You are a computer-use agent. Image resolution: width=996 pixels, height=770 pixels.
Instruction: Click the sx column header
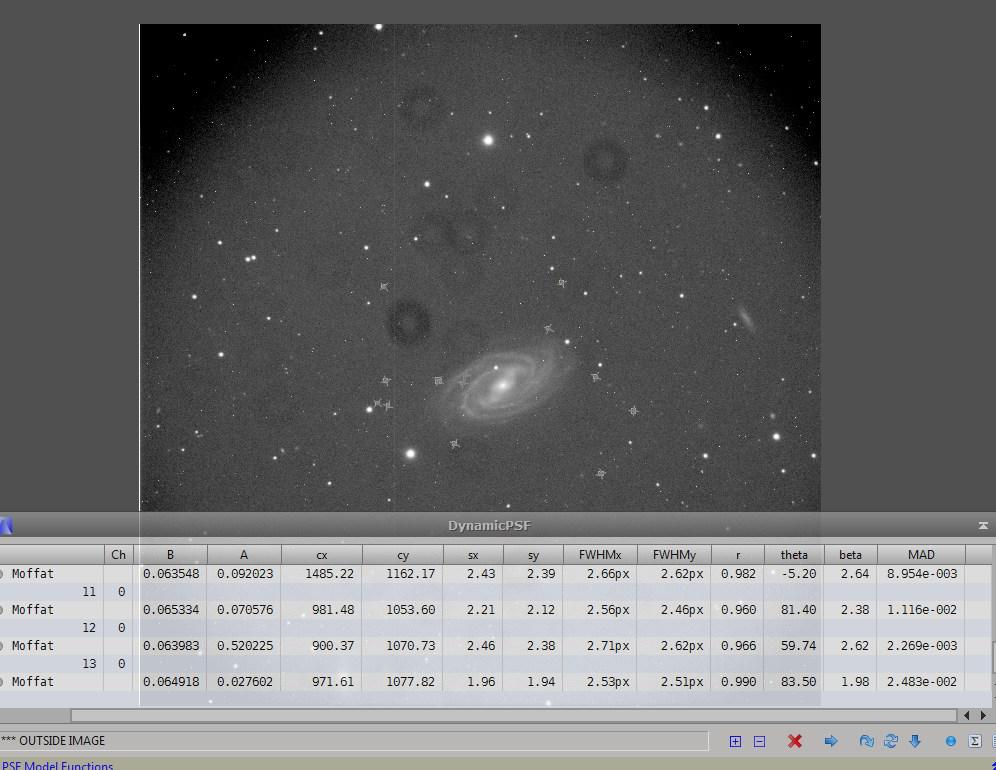pos(473,555)
